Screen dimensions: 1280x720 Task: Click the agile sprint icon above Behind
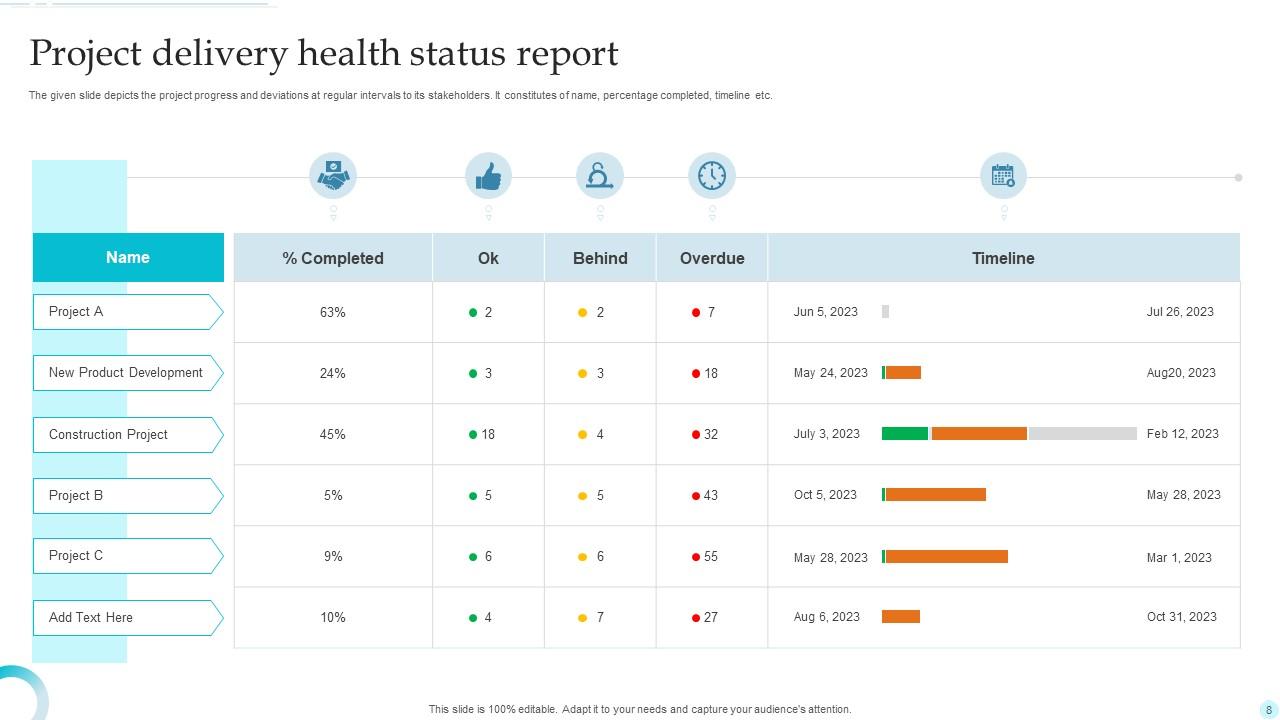coord(600,177)
